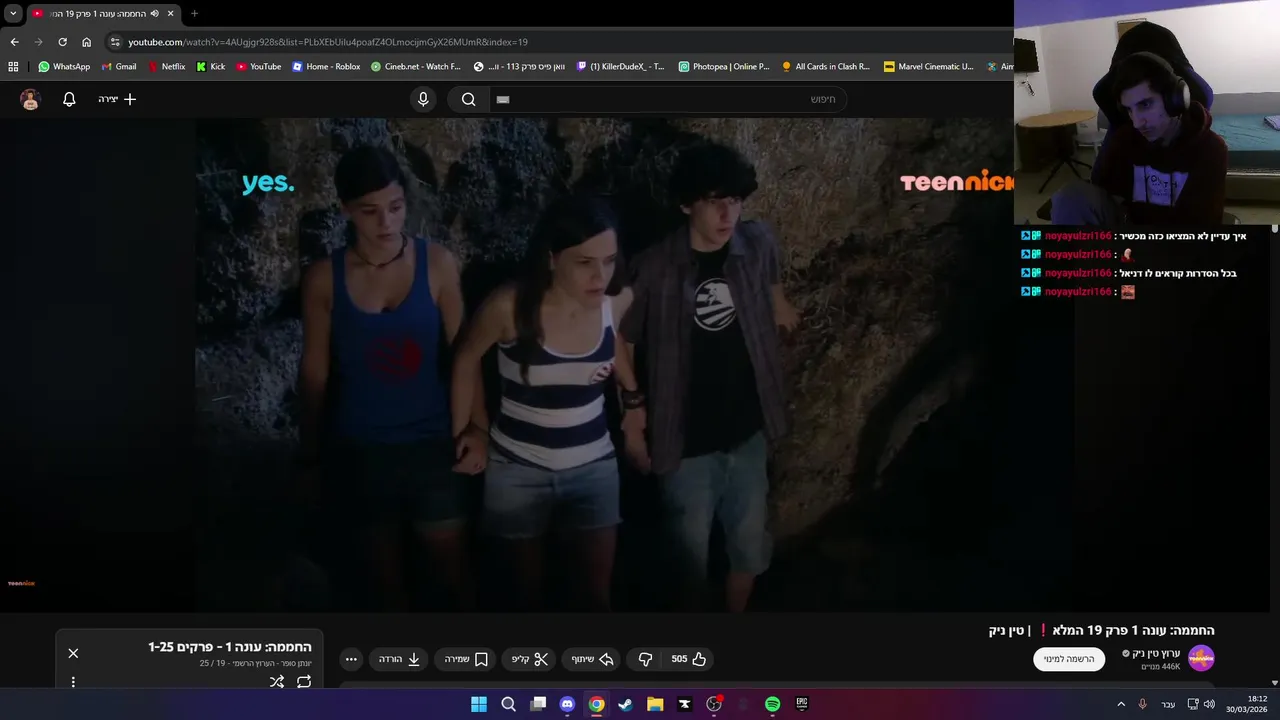
Task: Reload the YouTube page
Action: 62,42
